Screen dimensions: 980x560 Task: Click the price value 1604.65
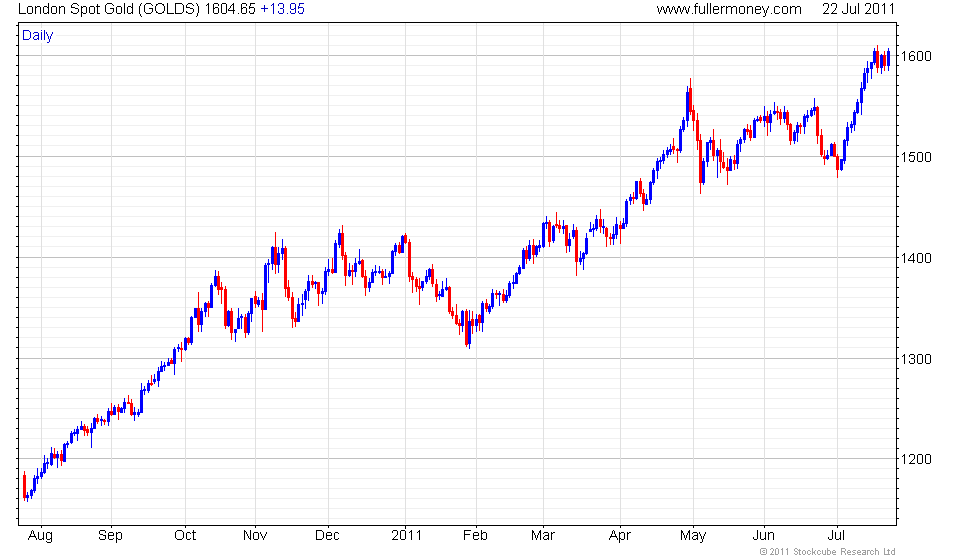(x=230, y=9)
